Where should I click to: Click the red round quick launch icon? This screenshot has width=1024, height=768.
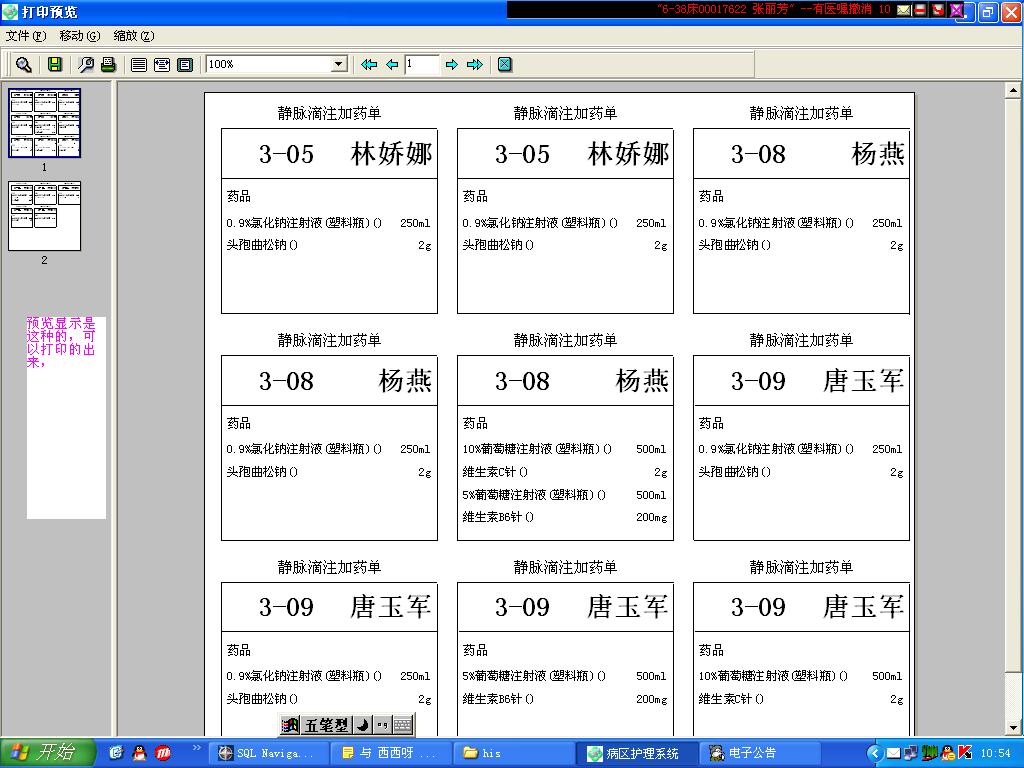[163, 753]
